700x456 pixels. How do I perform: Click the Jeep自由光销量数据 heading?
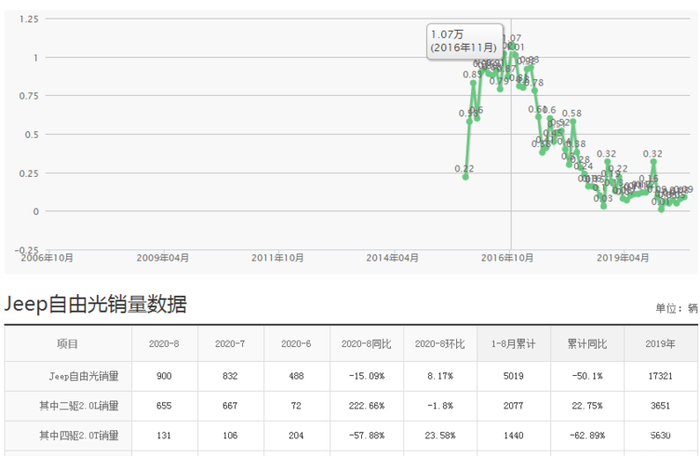(x=96, y=304)
